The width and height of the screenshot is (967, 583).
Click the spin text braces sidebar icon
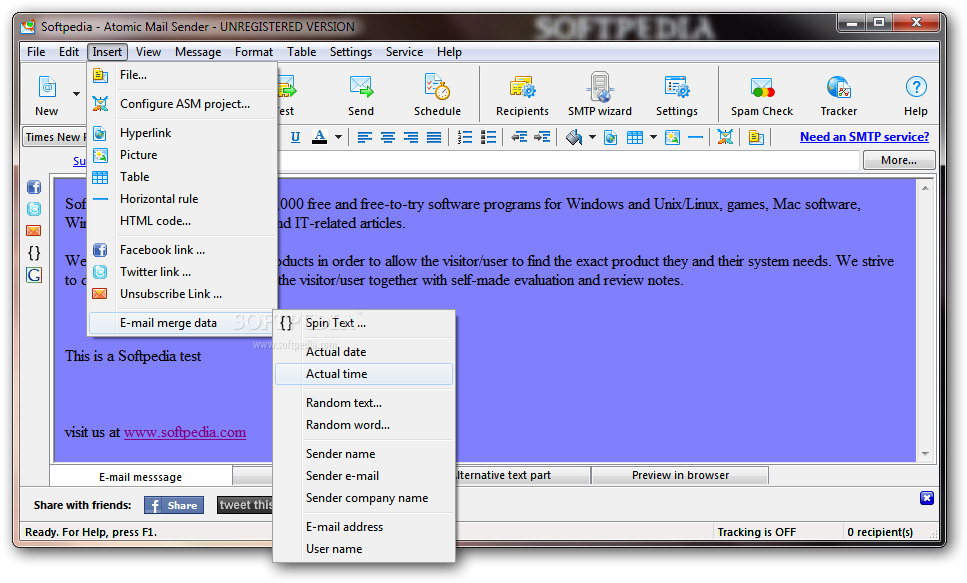(34, 253)
